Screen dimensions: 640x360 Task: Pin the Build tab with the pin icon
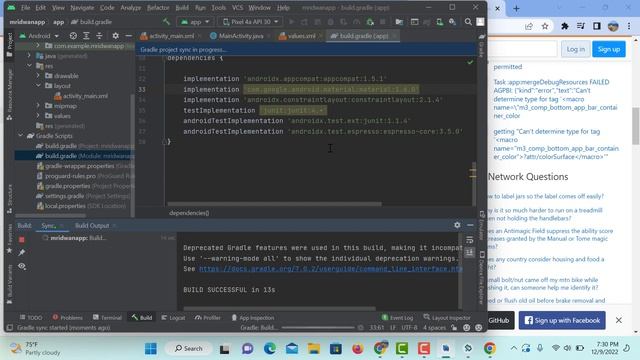(x=22, y=253)
